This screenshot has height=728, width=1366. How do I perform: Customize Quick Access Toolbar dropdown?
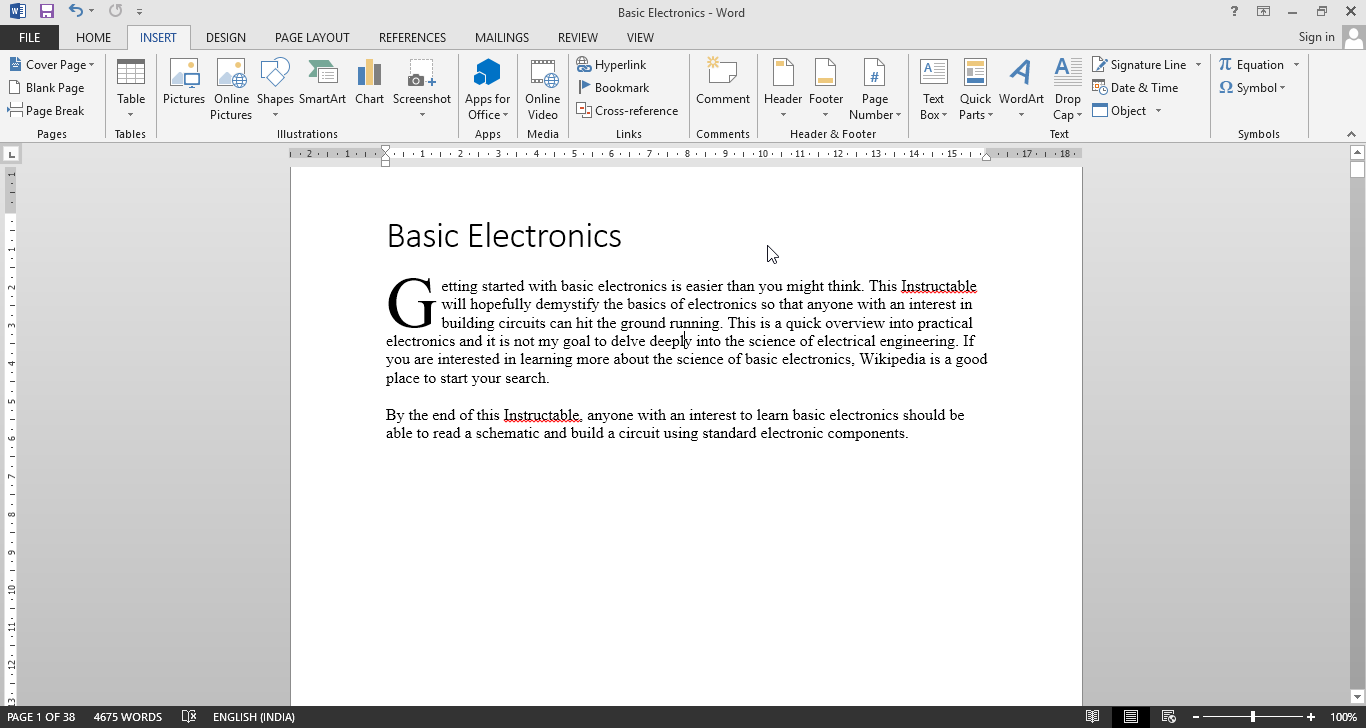tap(139, 12)
